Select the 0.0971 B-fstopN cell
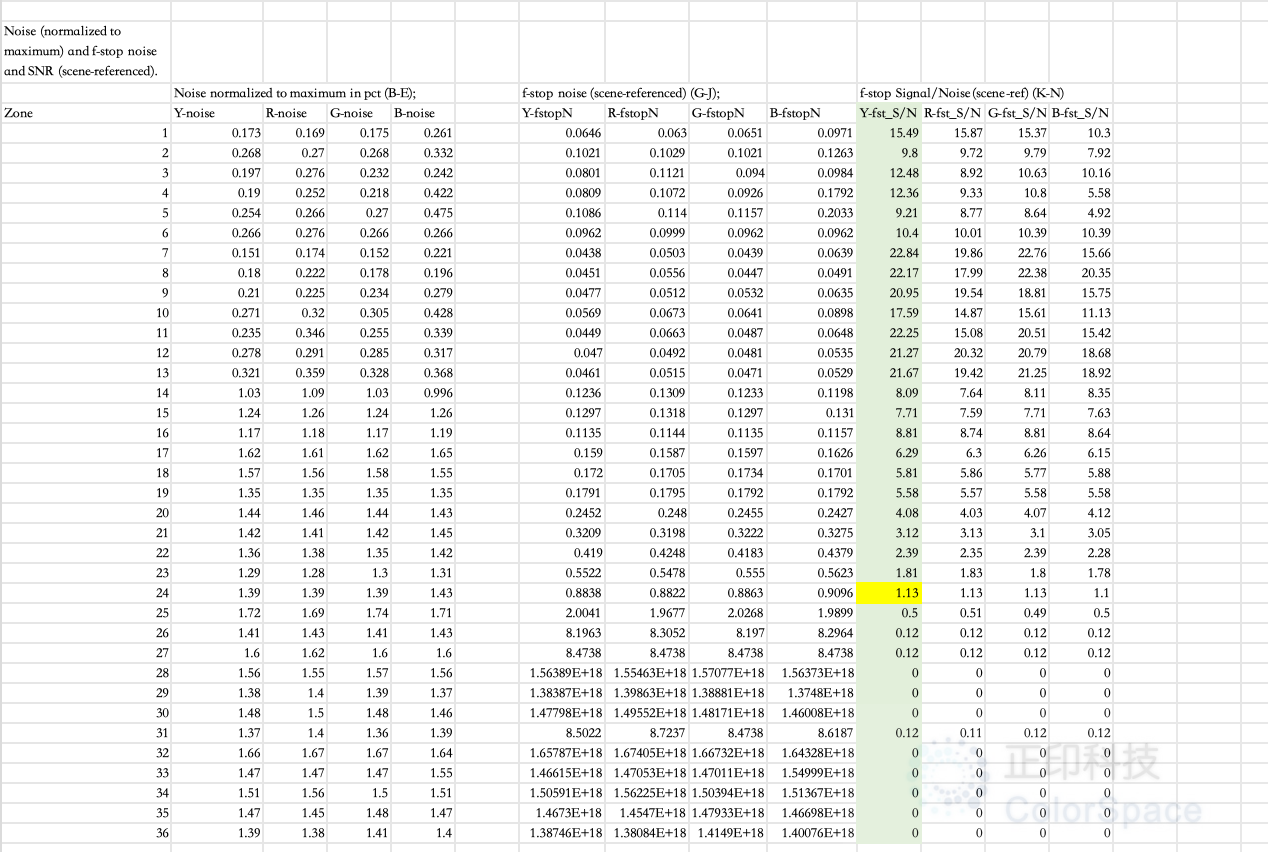Viewport: 1268px width, 852px height. click(x=812, y=133)
